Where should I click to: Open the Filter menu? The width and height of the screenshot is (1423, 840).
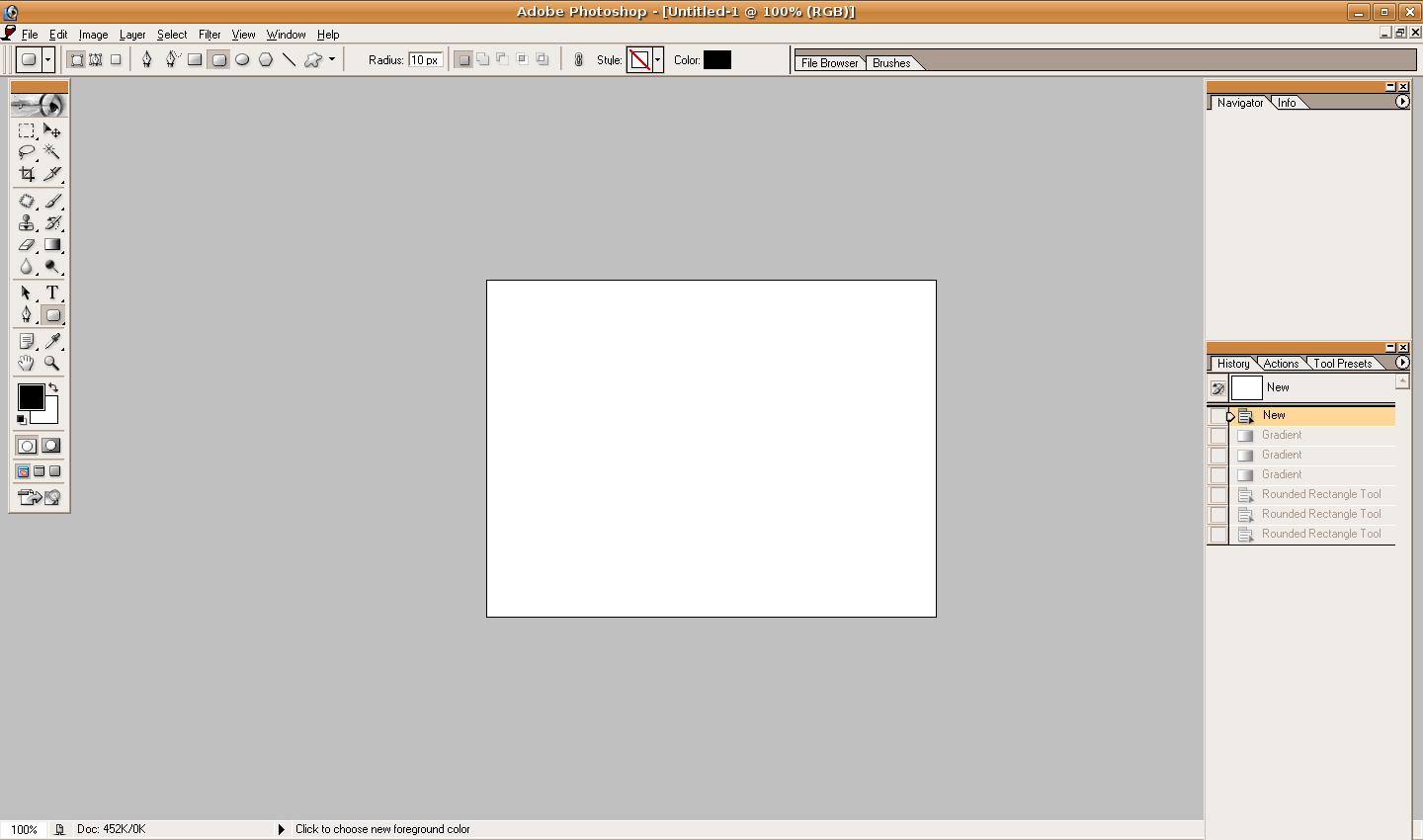click(x=209, y=35)
